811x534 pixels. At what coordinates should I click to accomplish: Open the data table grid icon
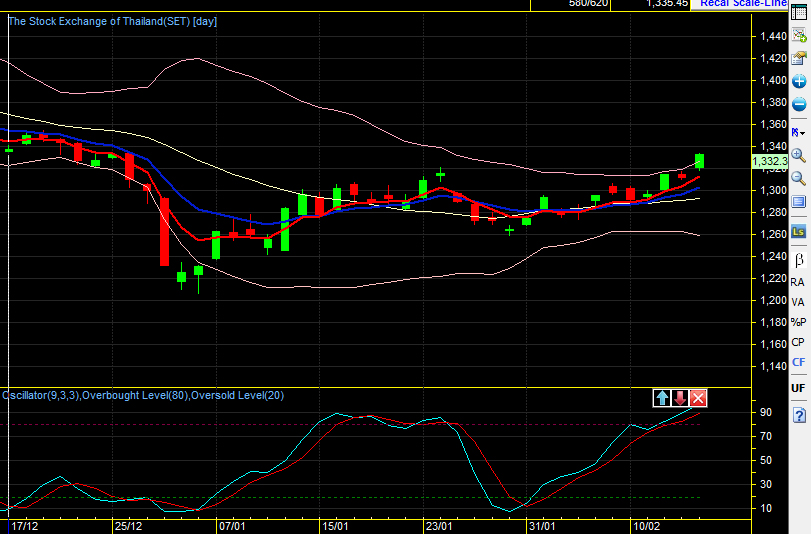(x=799, y=12)
